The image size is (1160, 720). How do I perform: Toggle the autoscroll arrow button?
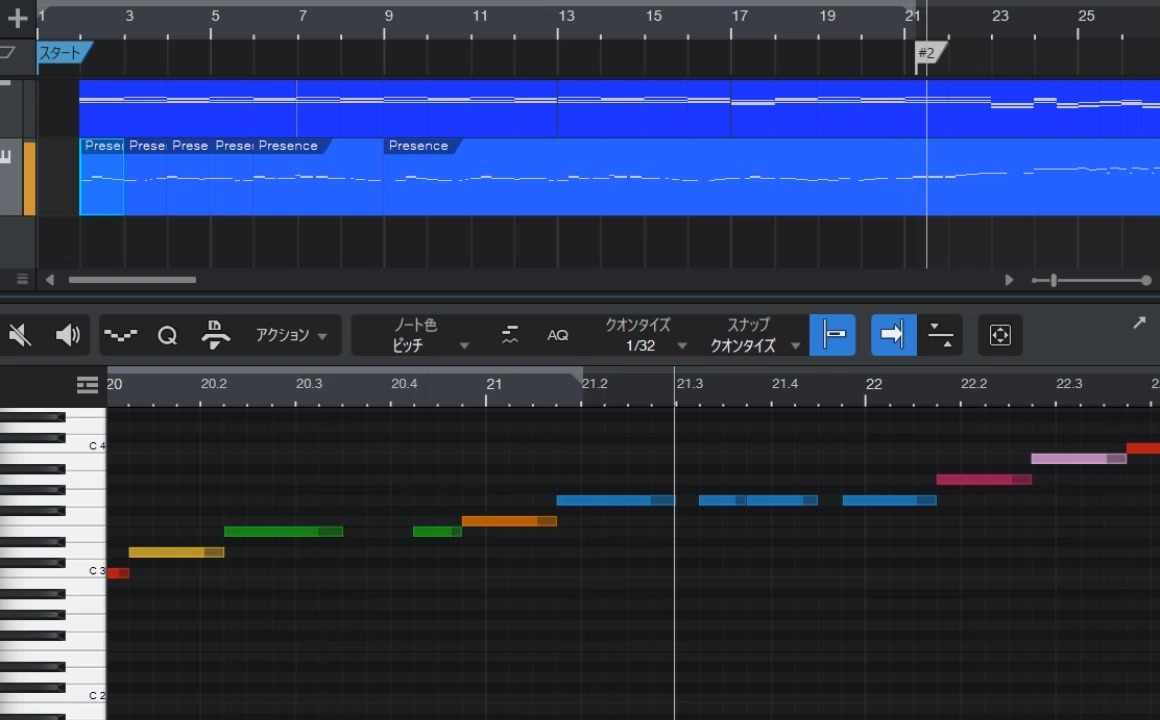(894, 335)
